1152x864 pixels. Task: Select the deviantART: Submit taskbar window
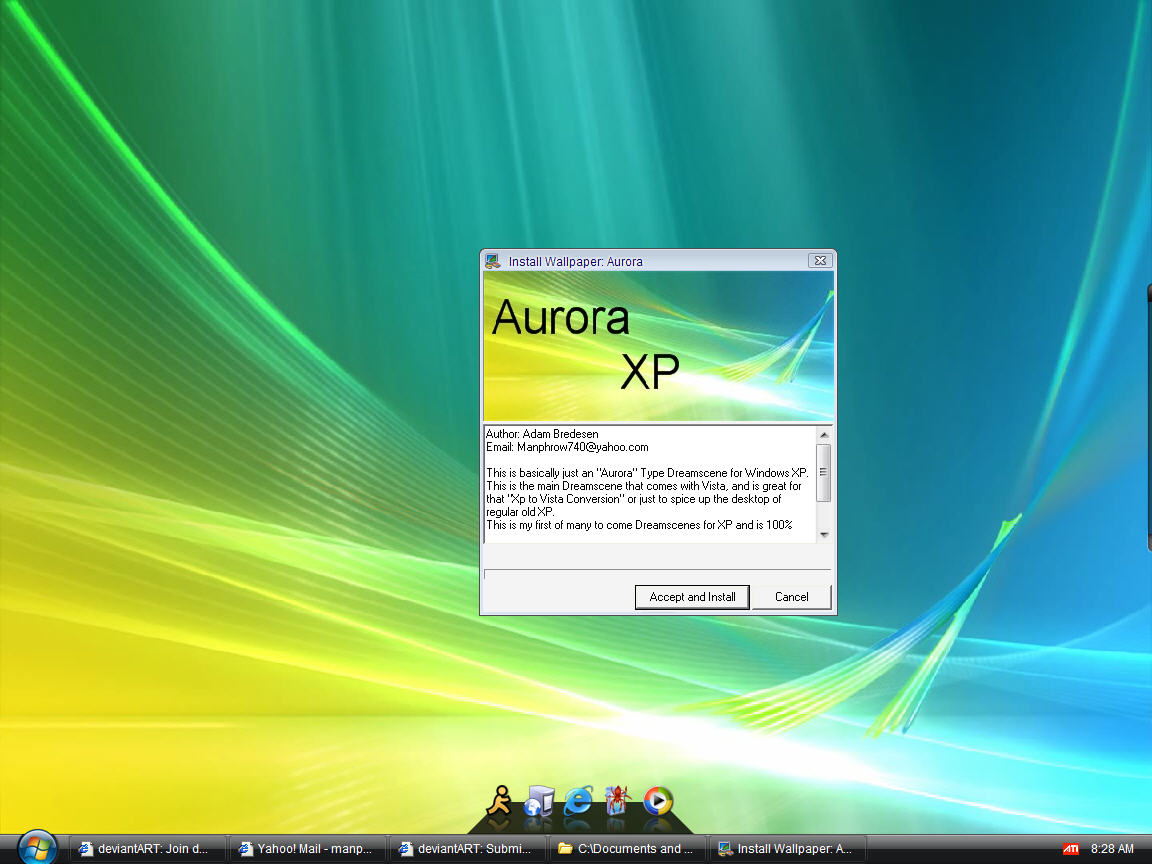click(465, 848)
